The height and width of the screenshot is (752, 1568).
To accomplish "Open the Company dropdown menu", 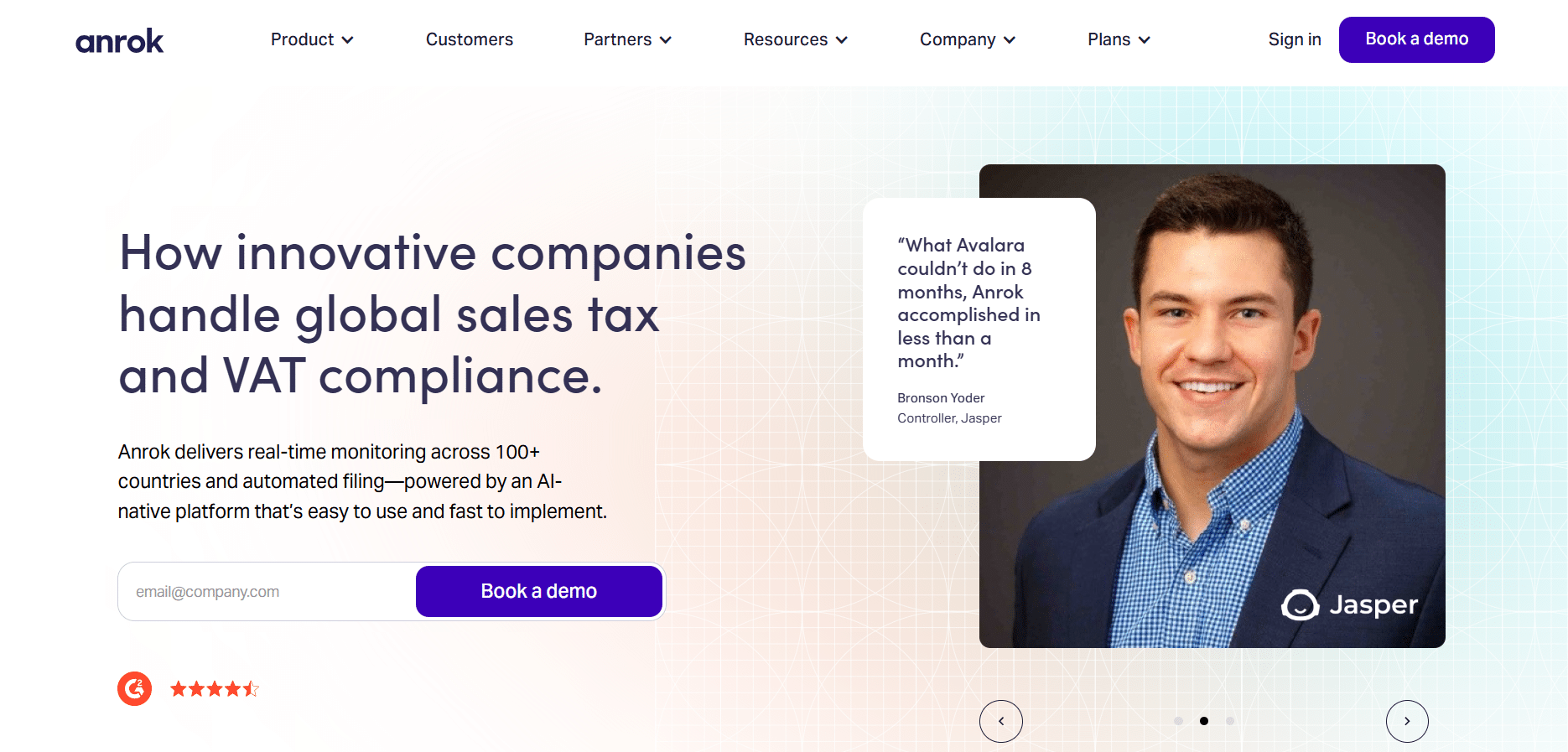I will [968, 39].
